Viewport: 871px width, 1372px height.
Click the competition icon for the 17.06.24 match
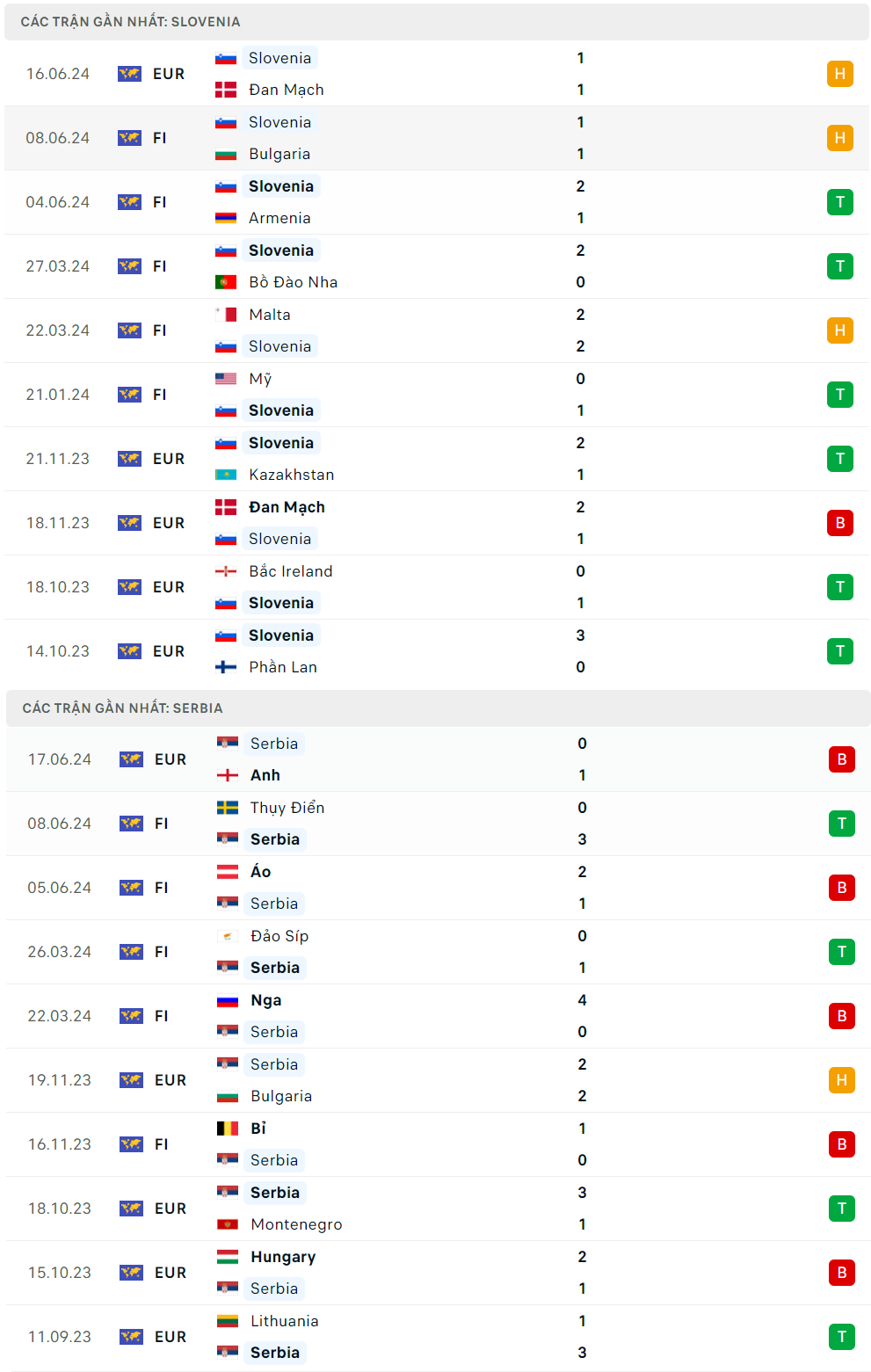click(131, 759)
